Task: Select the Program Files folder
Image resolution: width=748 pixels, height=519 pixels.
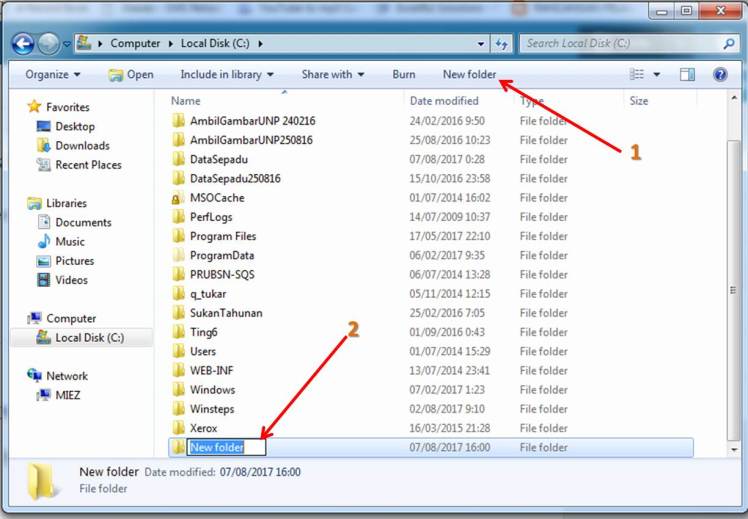Action: [x=222, y=237]
